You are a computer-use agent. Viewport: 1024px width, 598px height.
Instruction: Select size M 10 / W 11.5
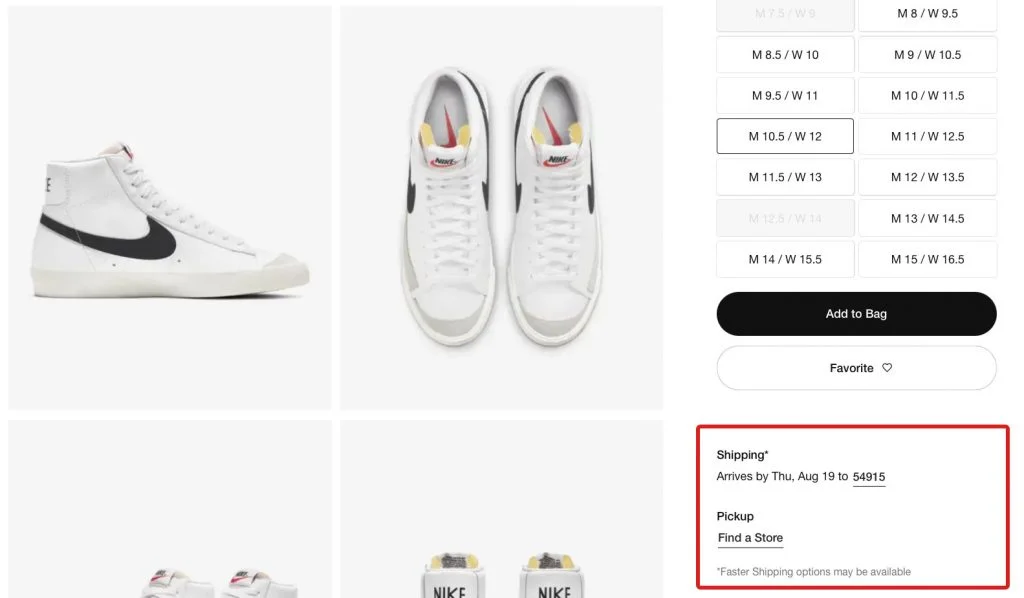[x=927, y=96]
